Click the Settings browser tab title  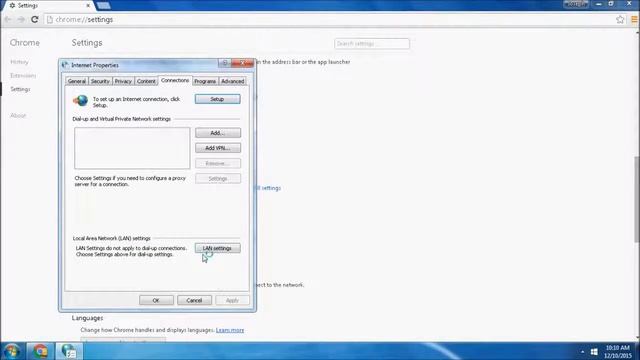point(27,6)
